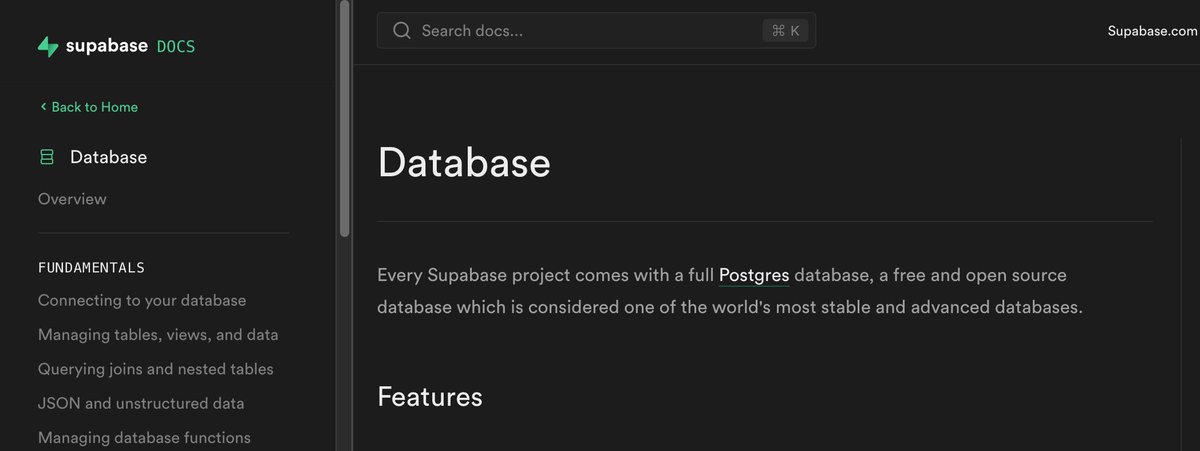
Task: Click the sidebar vertical scrollbar thumb
Action: [x=344, y=118]
